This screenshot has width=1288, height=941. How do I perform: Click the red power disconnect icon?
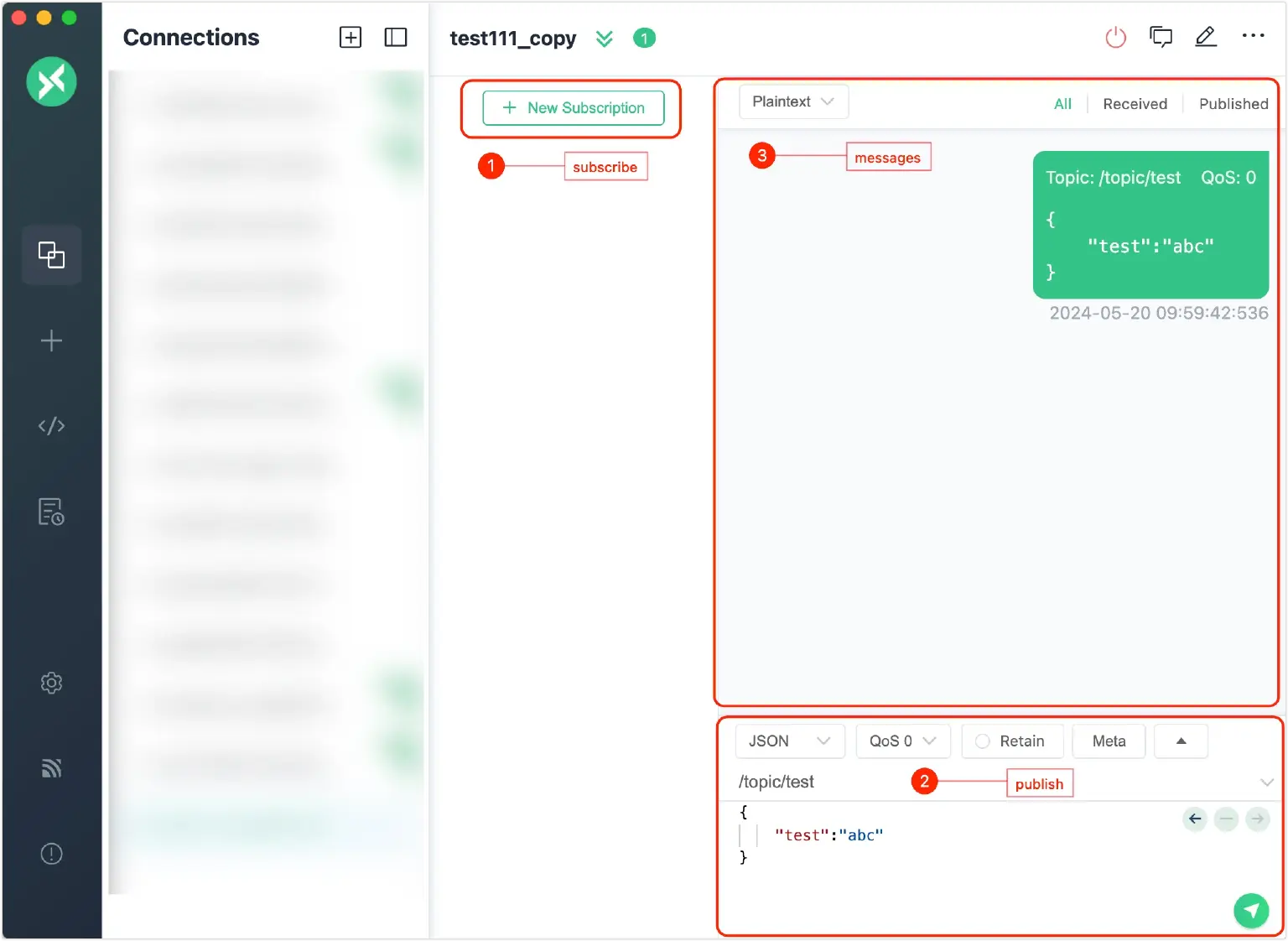[1115, 38]
